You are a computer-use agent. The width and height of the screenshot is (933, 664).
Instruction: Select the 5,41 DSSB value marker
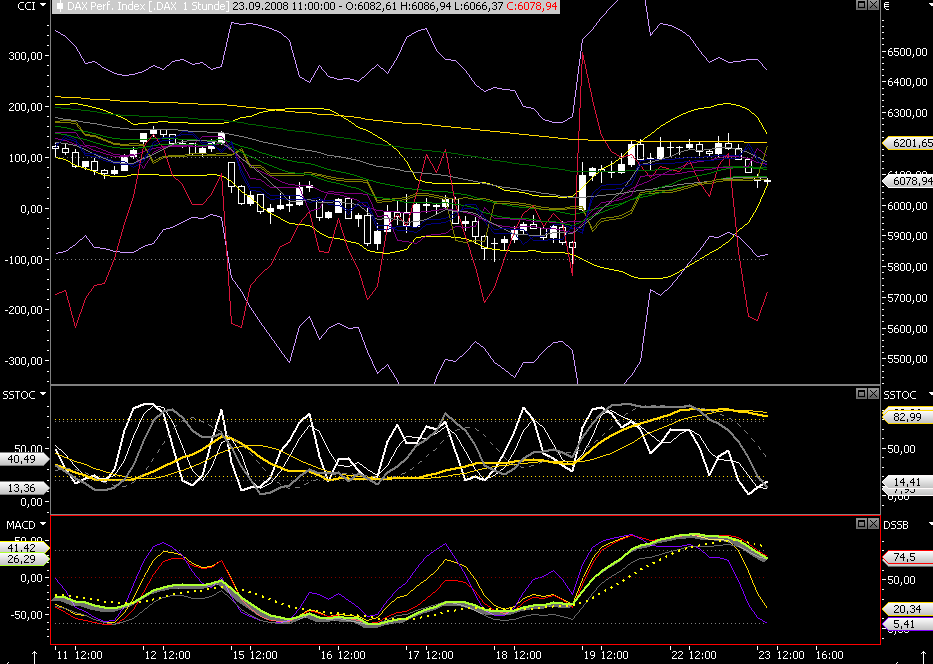tap(906, 624)
